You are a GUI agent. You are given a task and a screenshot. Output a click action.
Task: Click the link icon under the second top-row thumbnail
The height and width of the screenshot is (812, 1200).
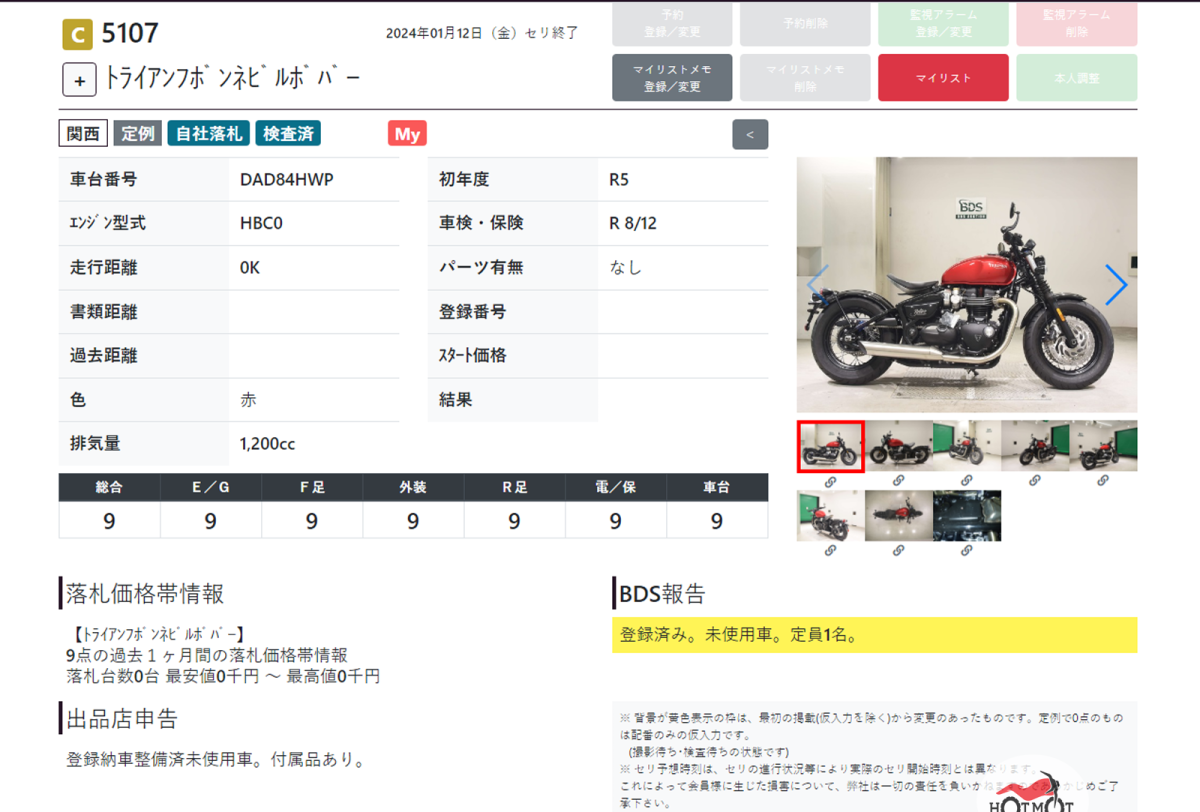pyautogui.click(x=898, y=481)
